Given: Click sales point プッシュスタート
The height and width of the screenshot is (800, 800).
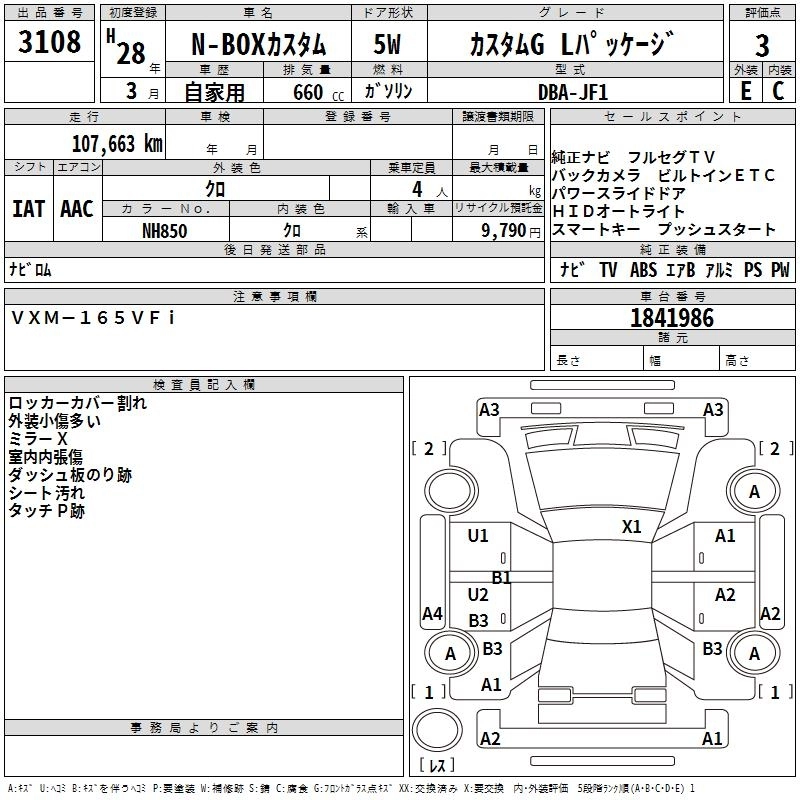Looking at the screenshot, I should [x=716, y=230].
